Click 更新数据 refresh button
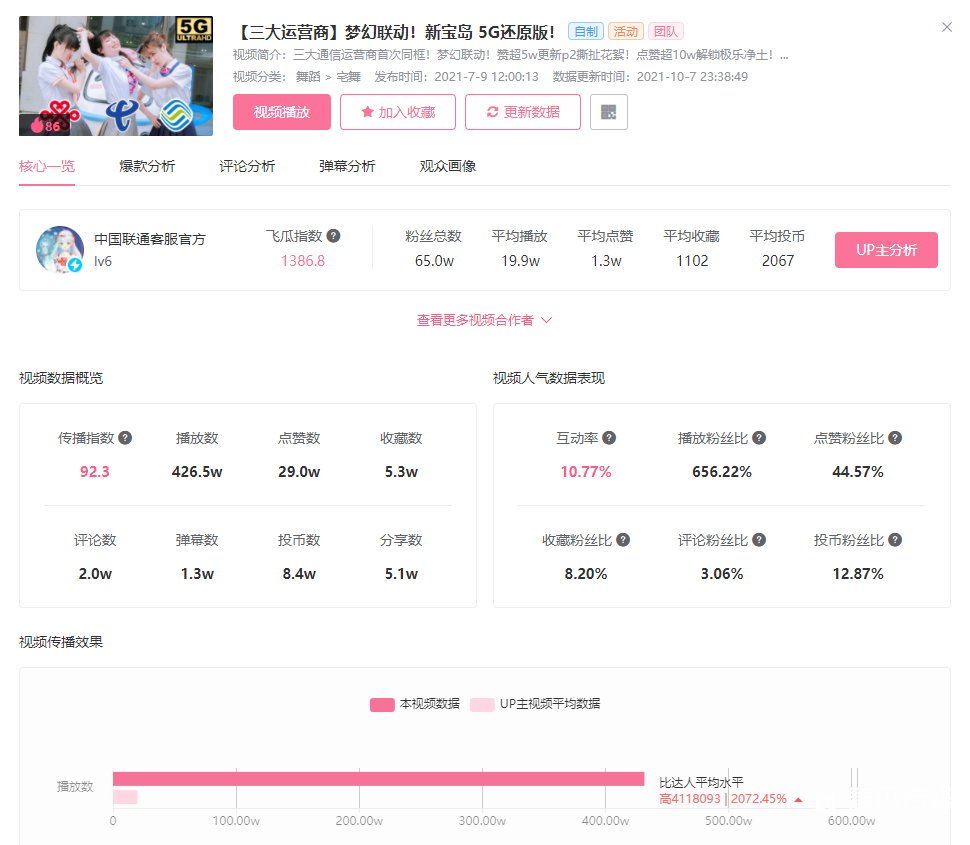 click(522, 112)
